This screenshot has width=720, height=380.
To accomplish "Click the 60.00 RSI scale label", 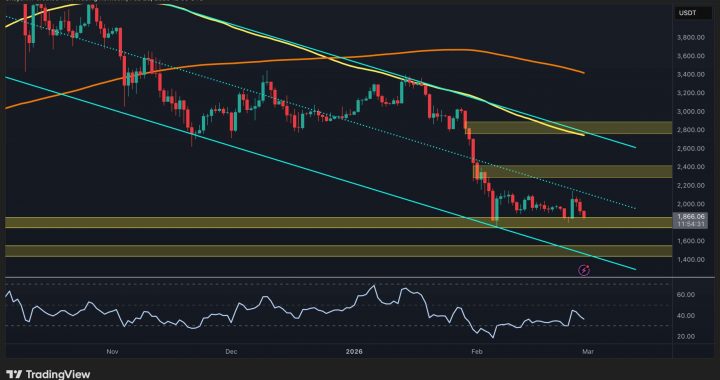I will 686,295.
